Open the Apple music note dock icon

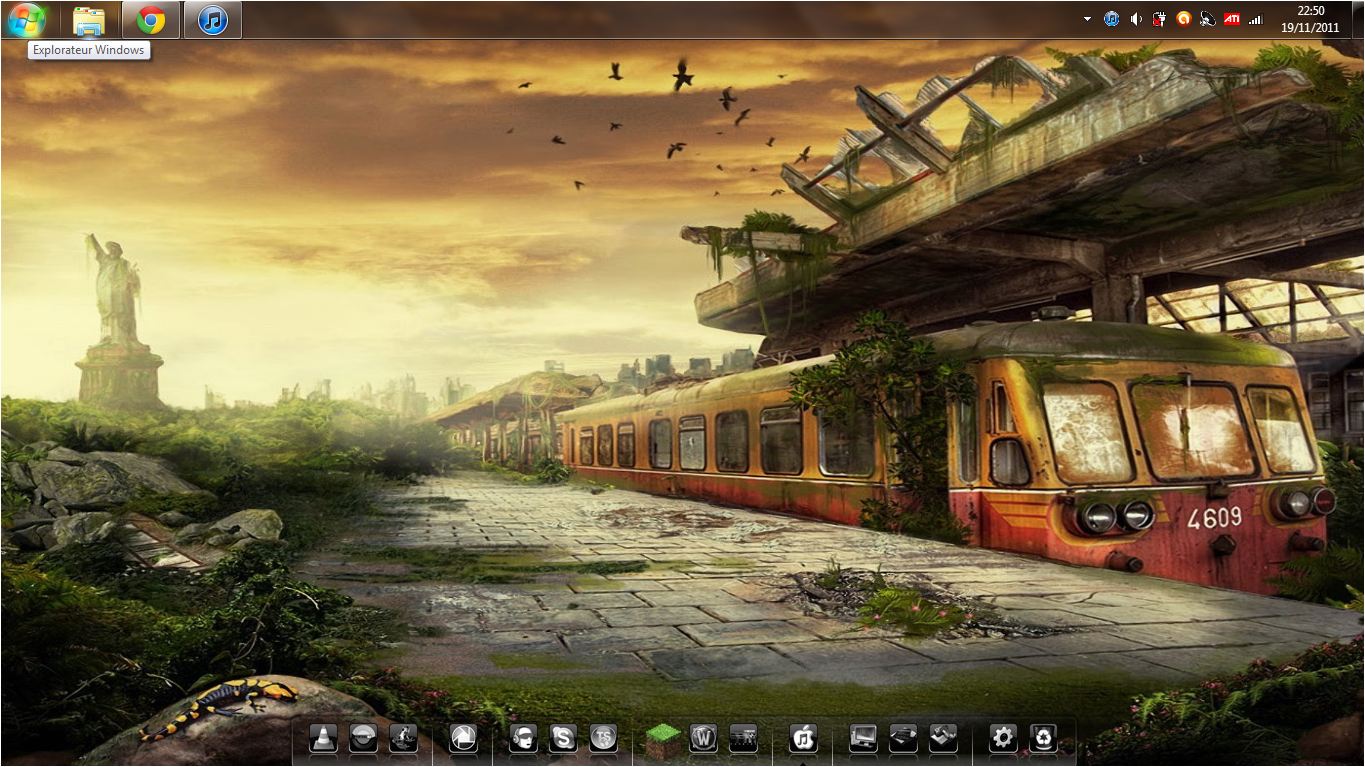[x=803, y=738]
